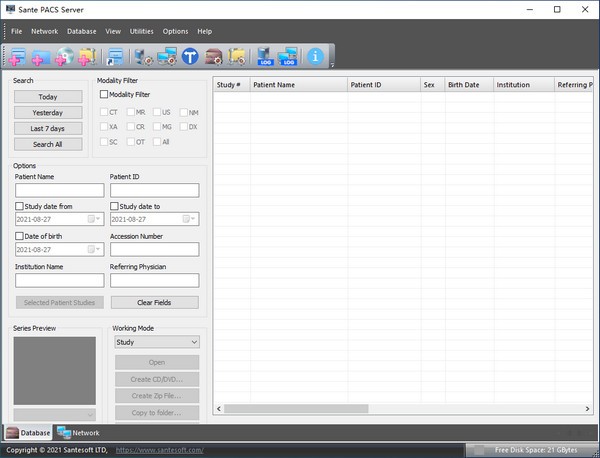The width and height of the screenshot is (600, 458).
Task: Open the Study date to date picker
Action: pyautogui.click(x=192, y=219)
